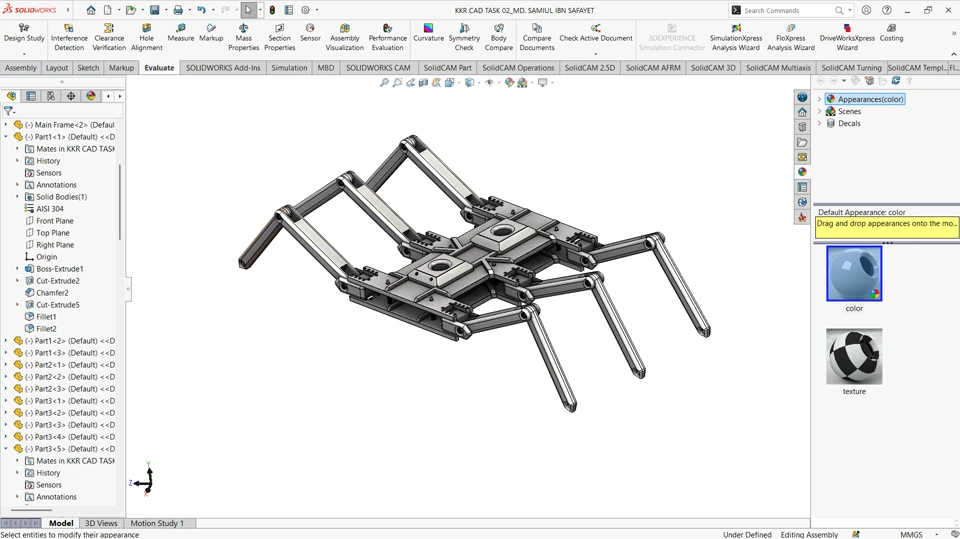
Task: Click the Home icon in title toolbar
Action: pos(91,10)
